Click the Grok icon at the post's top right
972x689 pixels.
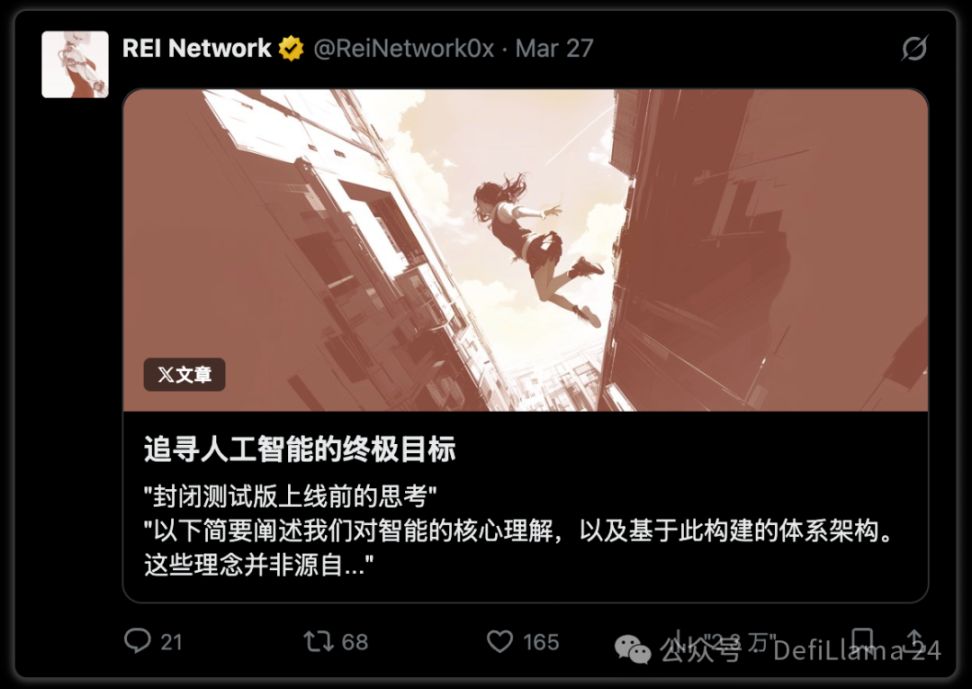point(914,48)
